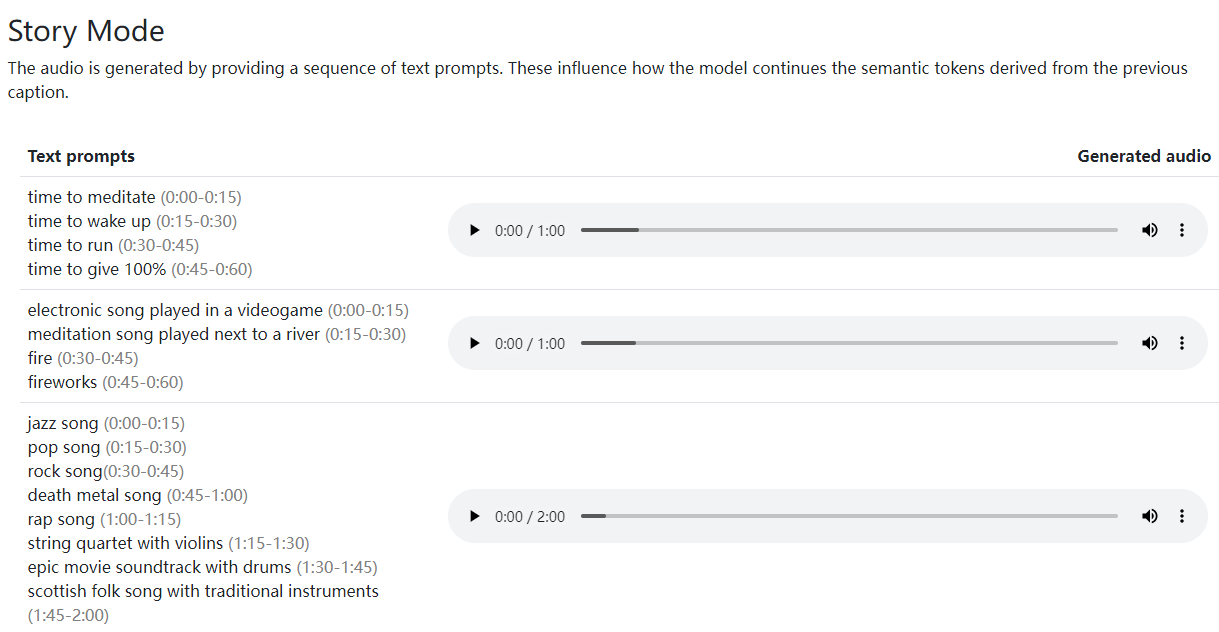
Task: Seek within the second audio player's progress bar
Action: 849,343
